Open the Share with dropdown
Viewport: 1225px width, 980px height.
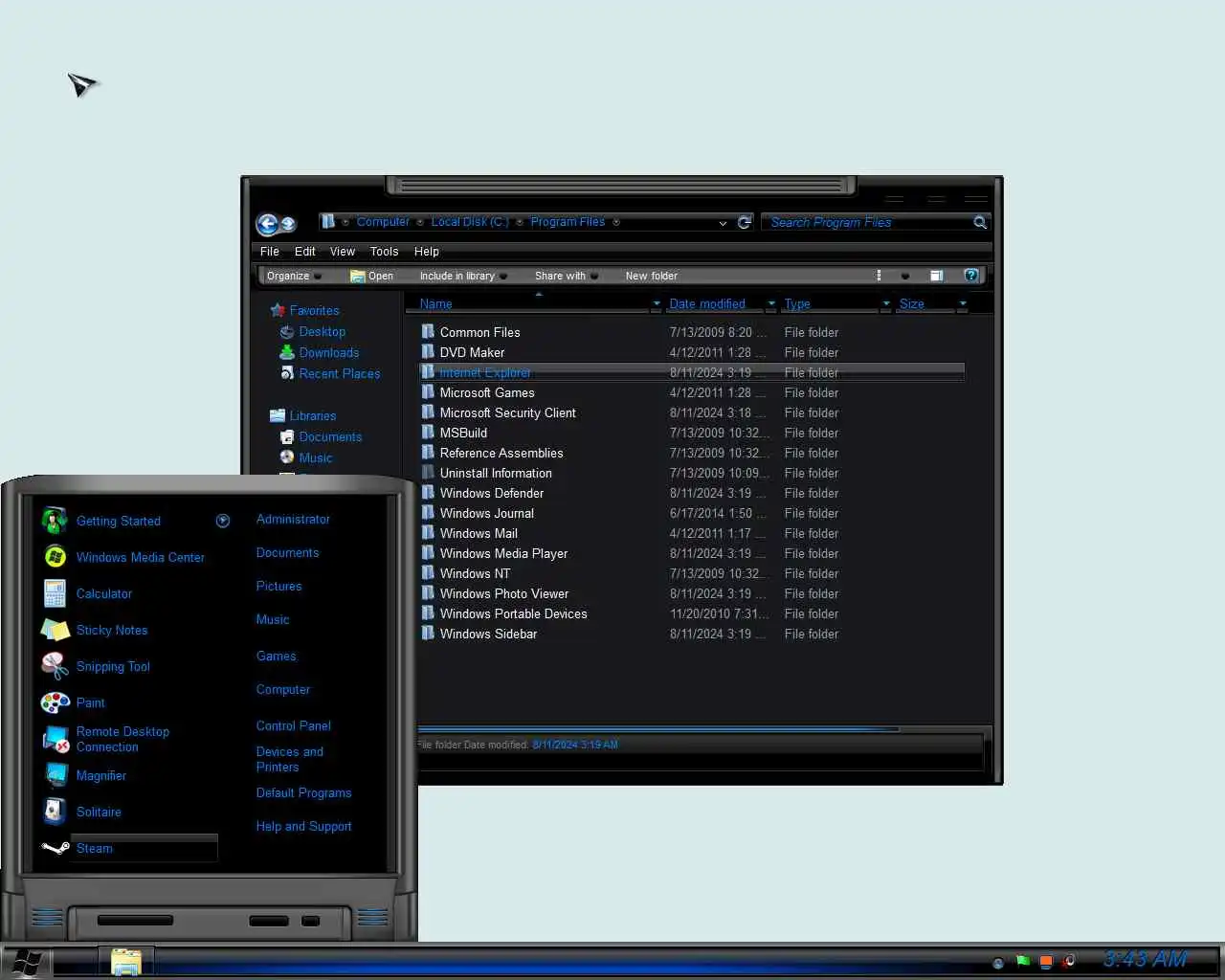[567, 276]
